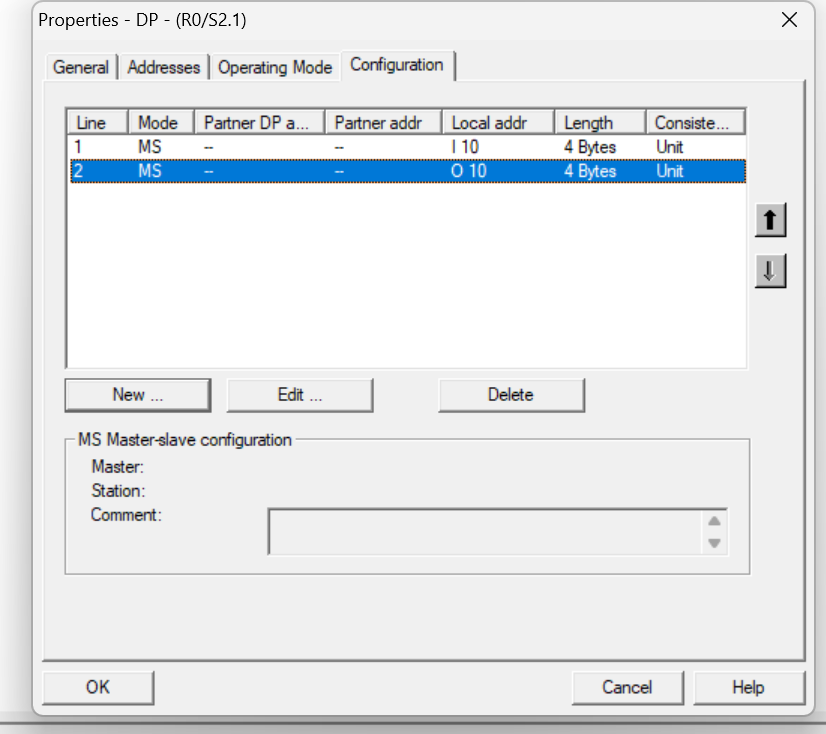This screenshot has width=826, height=734.
Task: Cancel the properties dialog
Action: coord(627,687)
